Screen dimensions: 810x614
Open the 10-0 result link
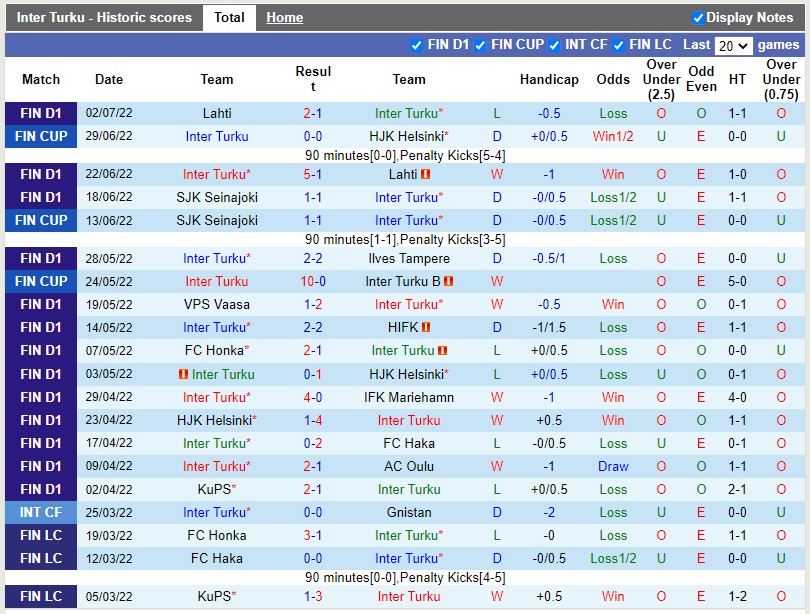pyautogui.click(x=313, y=281)
